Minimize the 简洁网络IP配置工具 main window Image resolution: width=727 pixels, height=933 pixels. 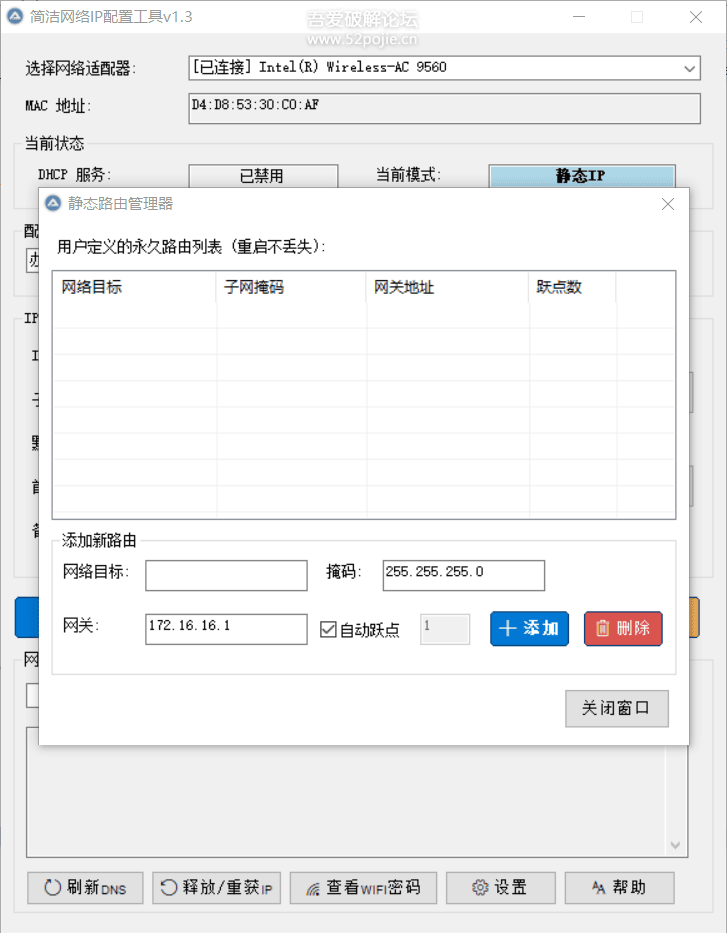[579, 17]
